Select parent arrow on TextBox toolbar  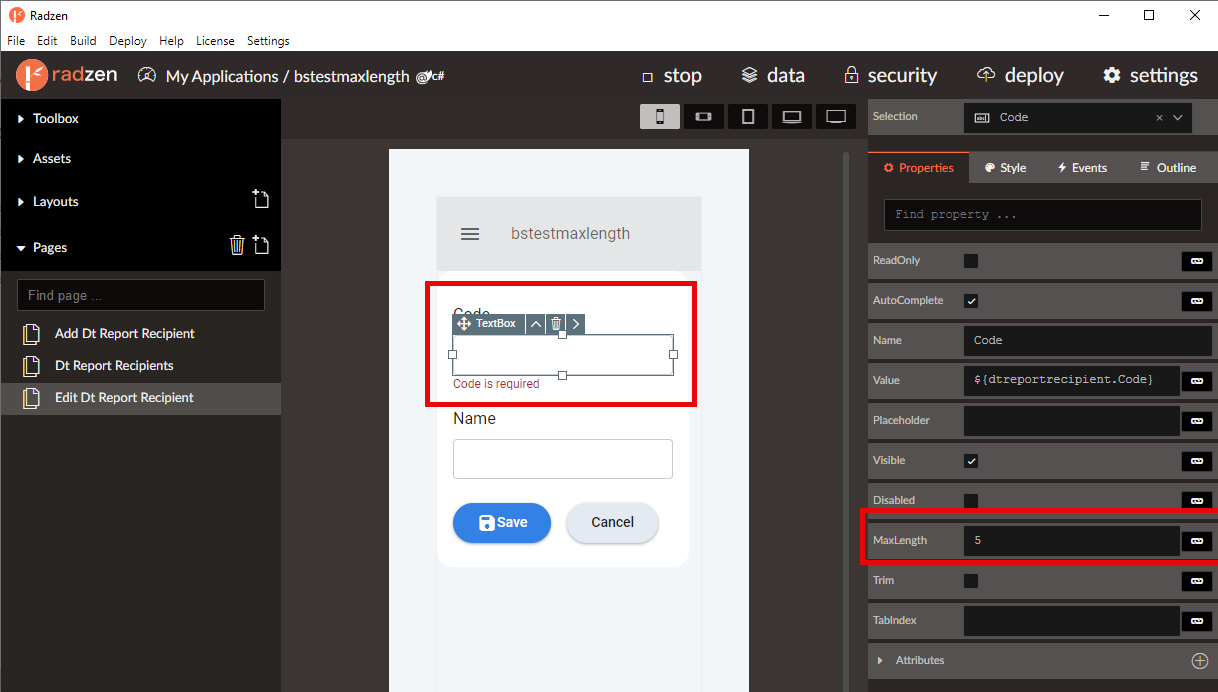(x=536, y=324)
